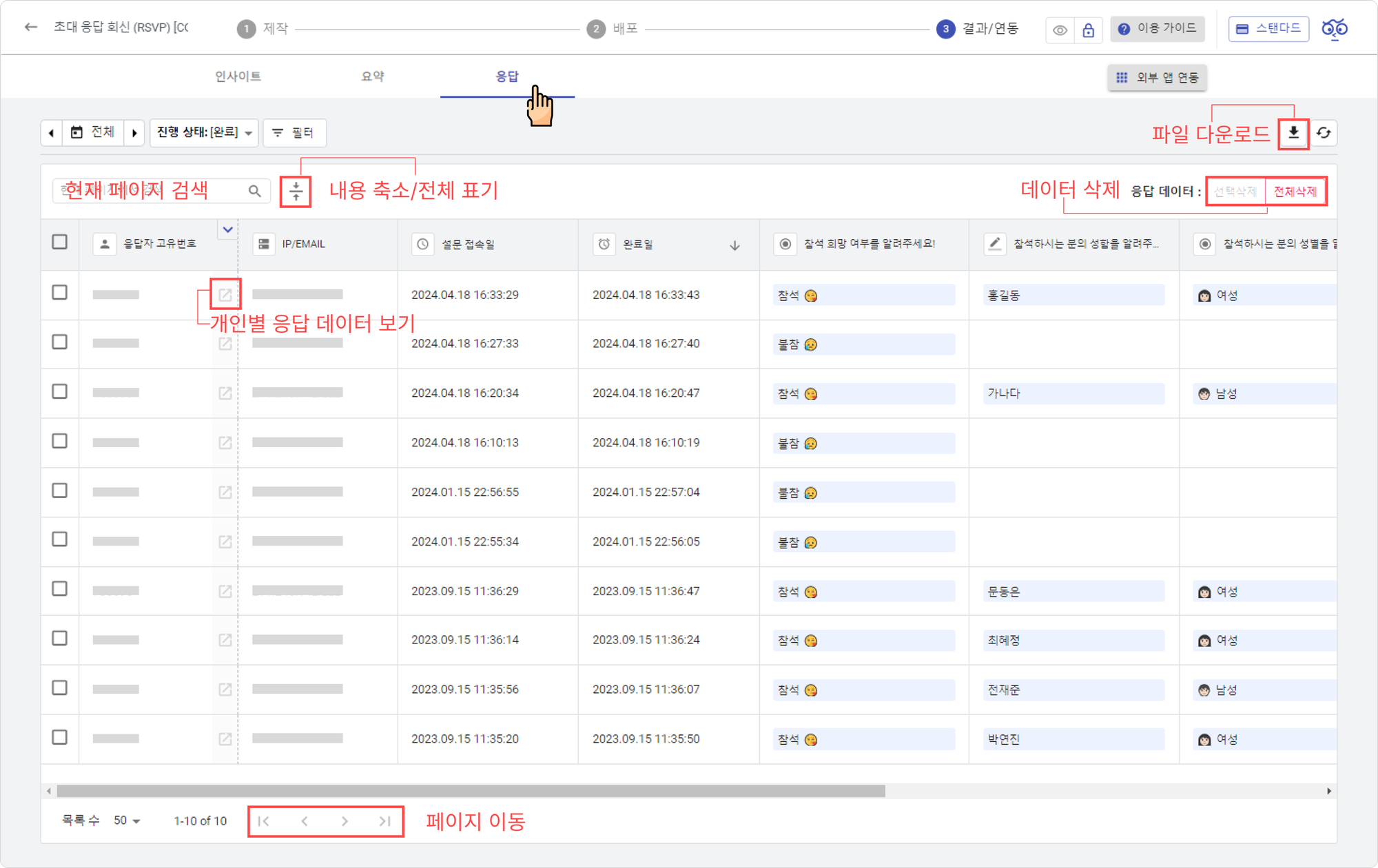Sort by 완료일 using the down arrow
1378x868 pixels.
pos(734,245)
